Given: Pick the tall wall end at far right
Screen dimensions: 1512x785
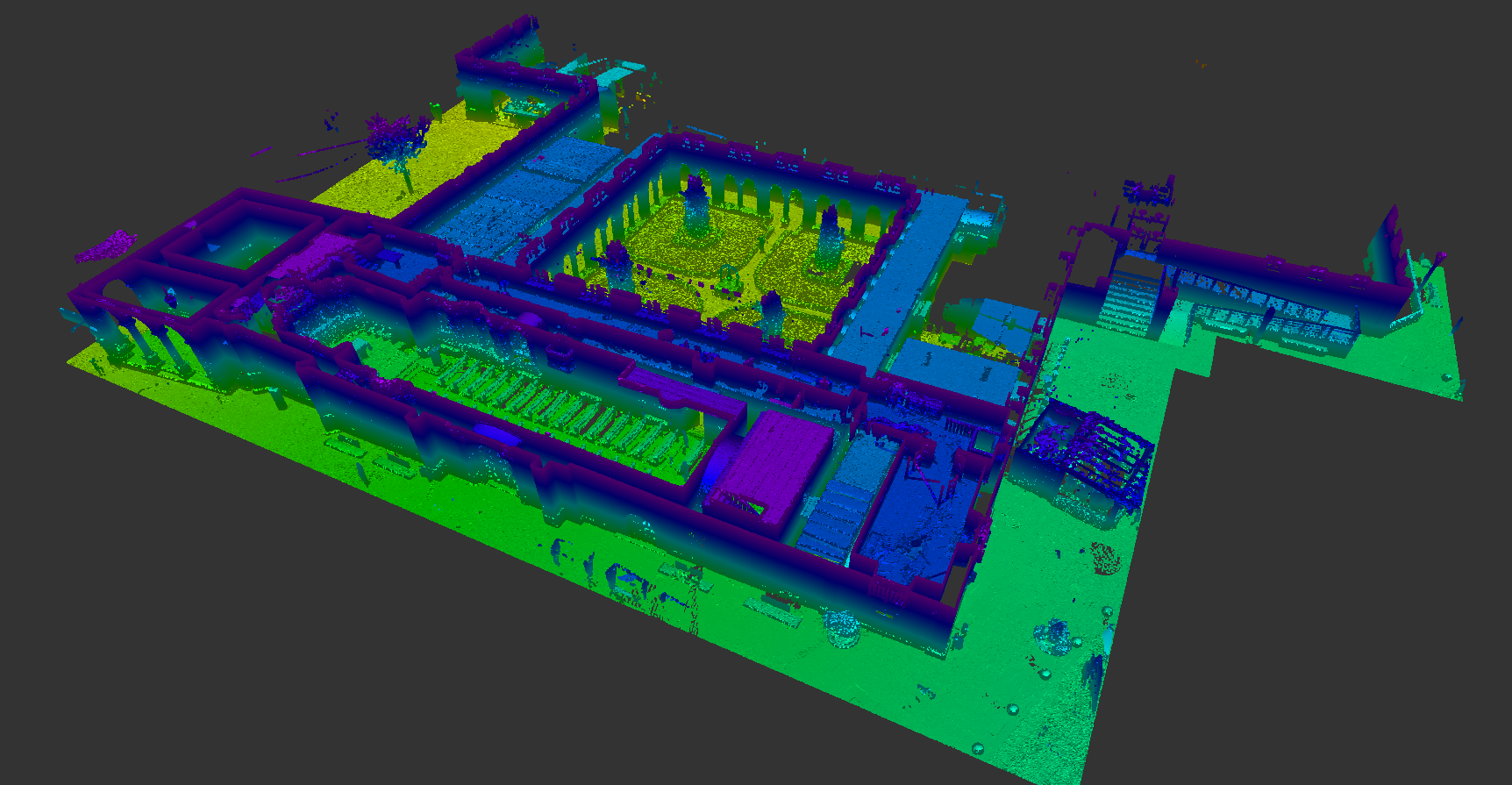Looking at the screenshot, I should click(x=1386, y=246).
